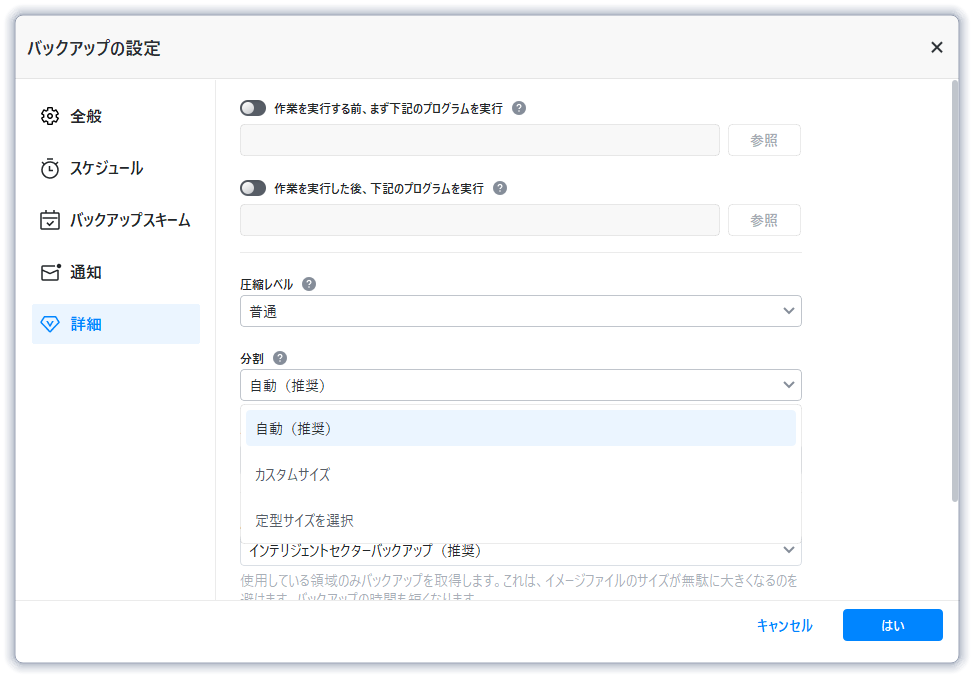The height and width of the screenshot is (678, 974).
Task: Click the gear icon beside 全般
Action: click(50, 116)
